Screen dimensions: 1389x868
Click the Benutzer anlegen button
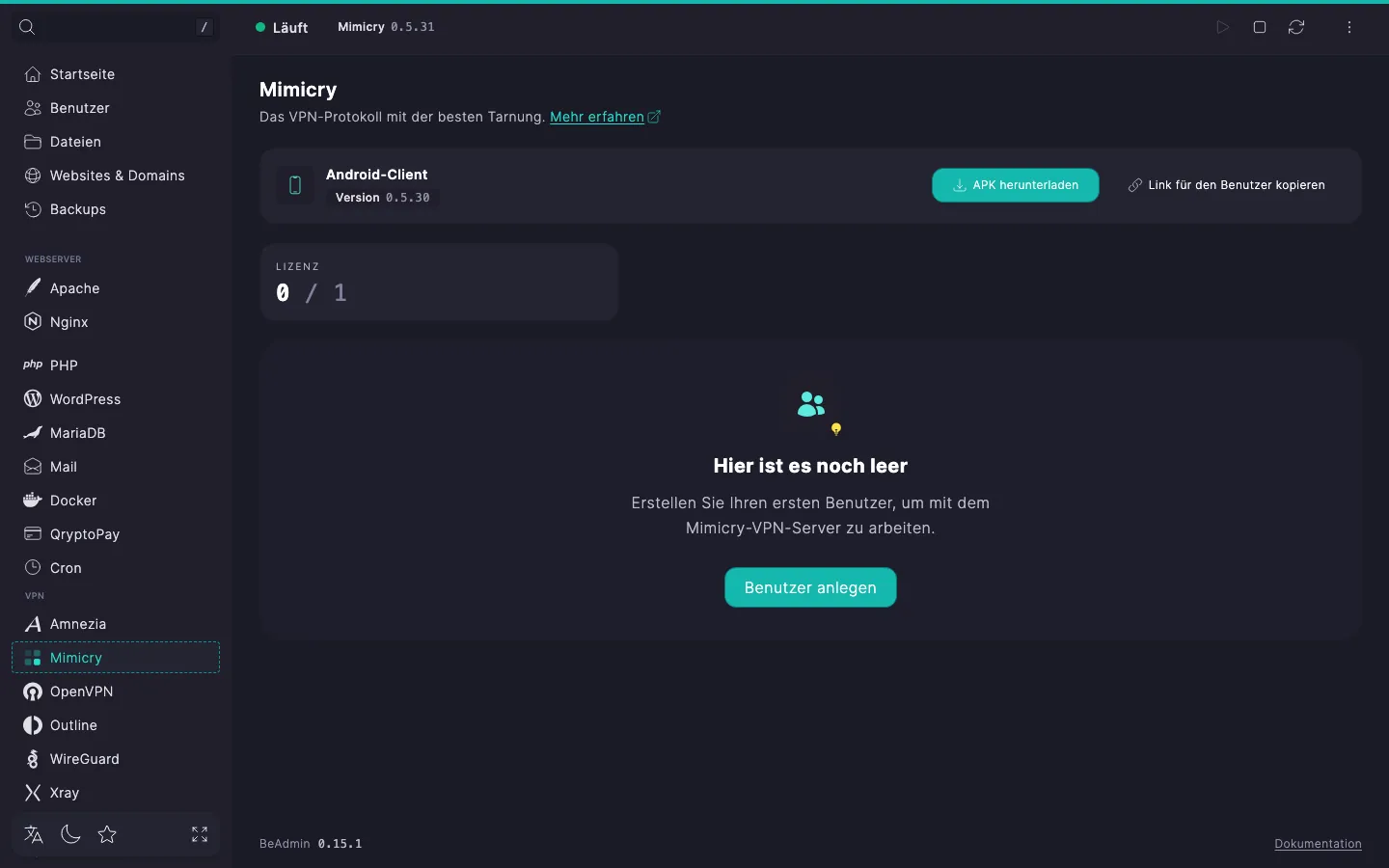[810, 587]
